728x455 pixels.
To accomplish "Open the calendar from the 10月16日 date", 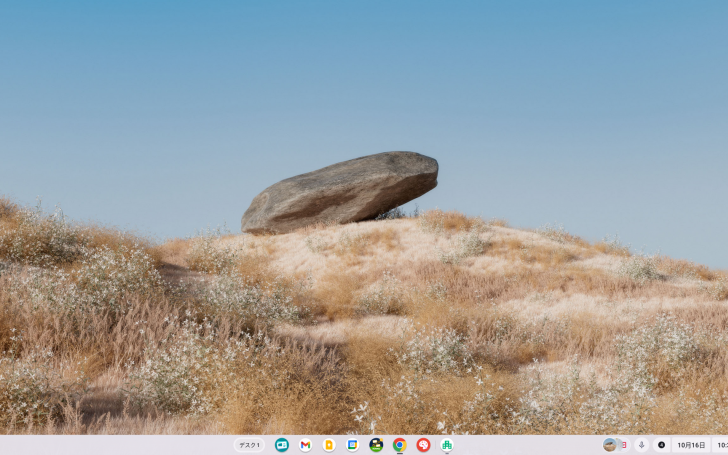I will click(x=691, y=445).
